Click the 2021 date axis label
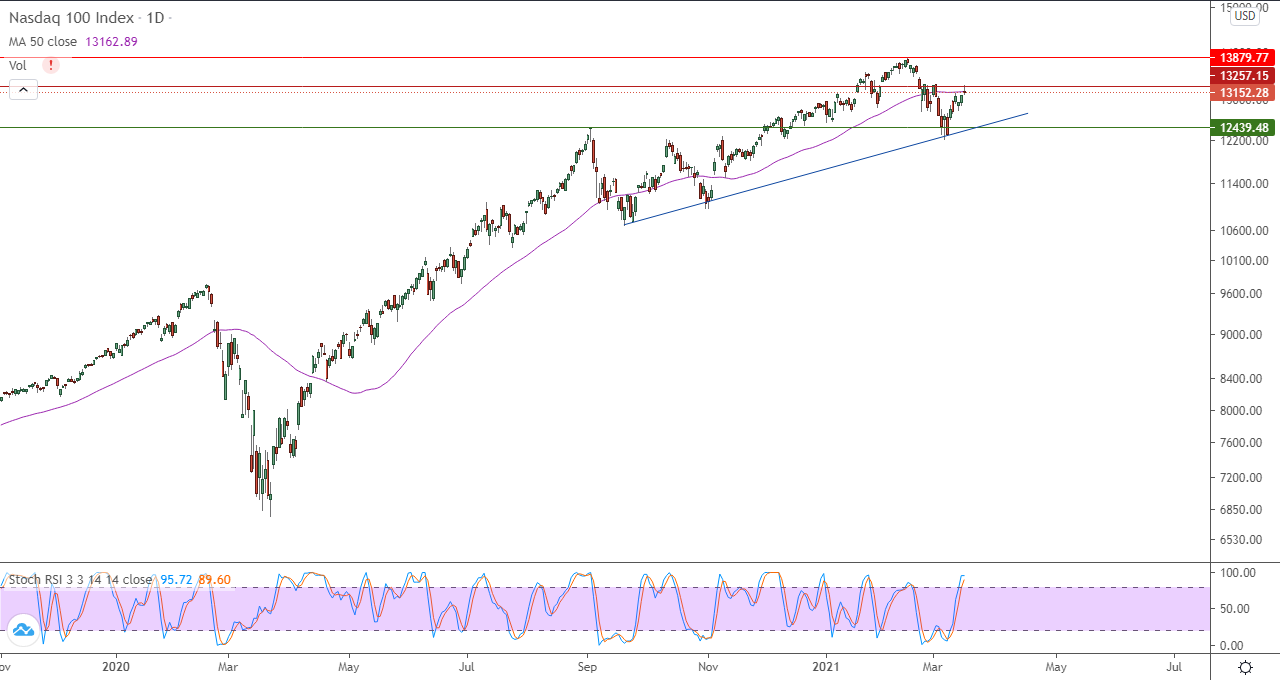This screenshot has height=680, width=1280. click(827, 666)
